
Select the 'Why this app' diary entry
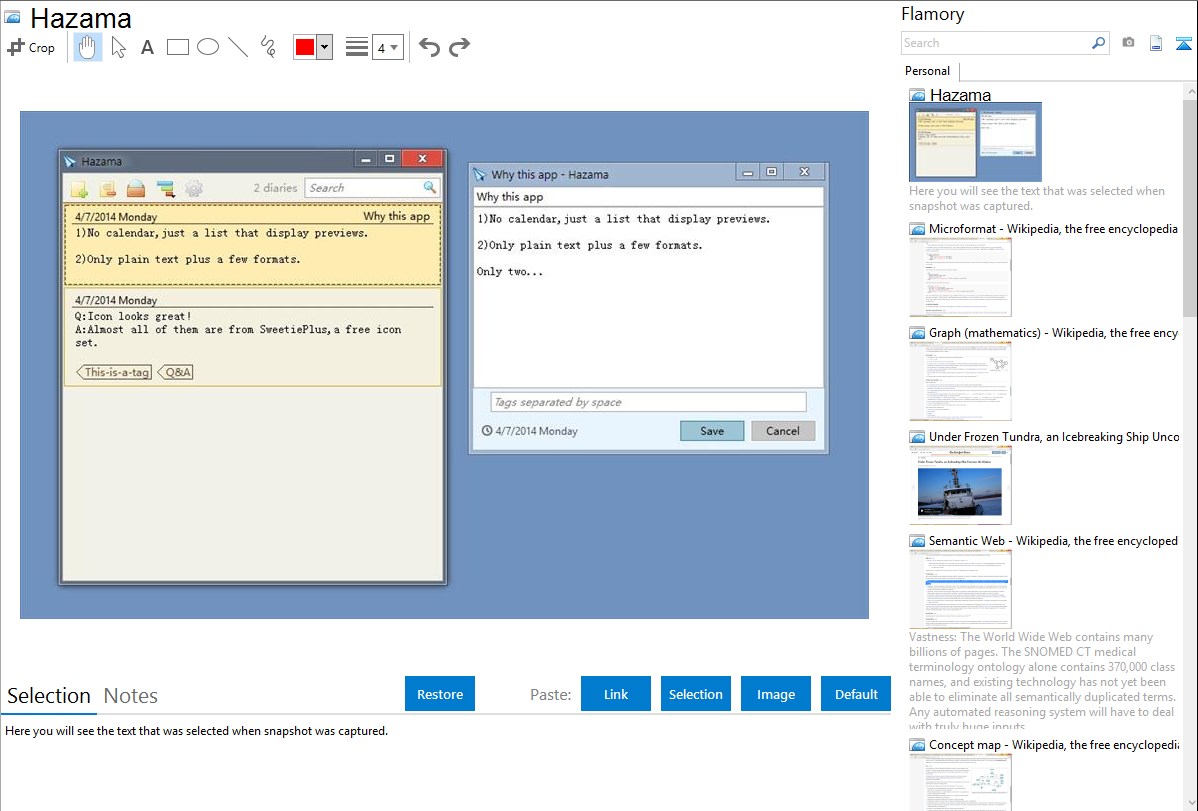(x=253, y=245)
